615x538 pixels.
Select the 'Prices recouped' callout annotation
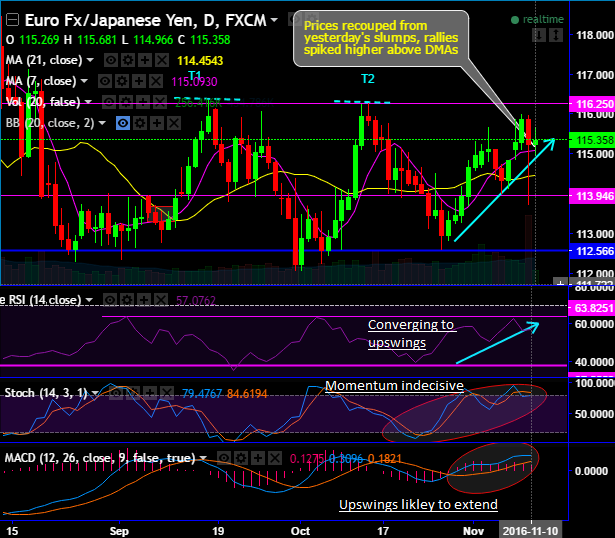(x=381, y=38)
